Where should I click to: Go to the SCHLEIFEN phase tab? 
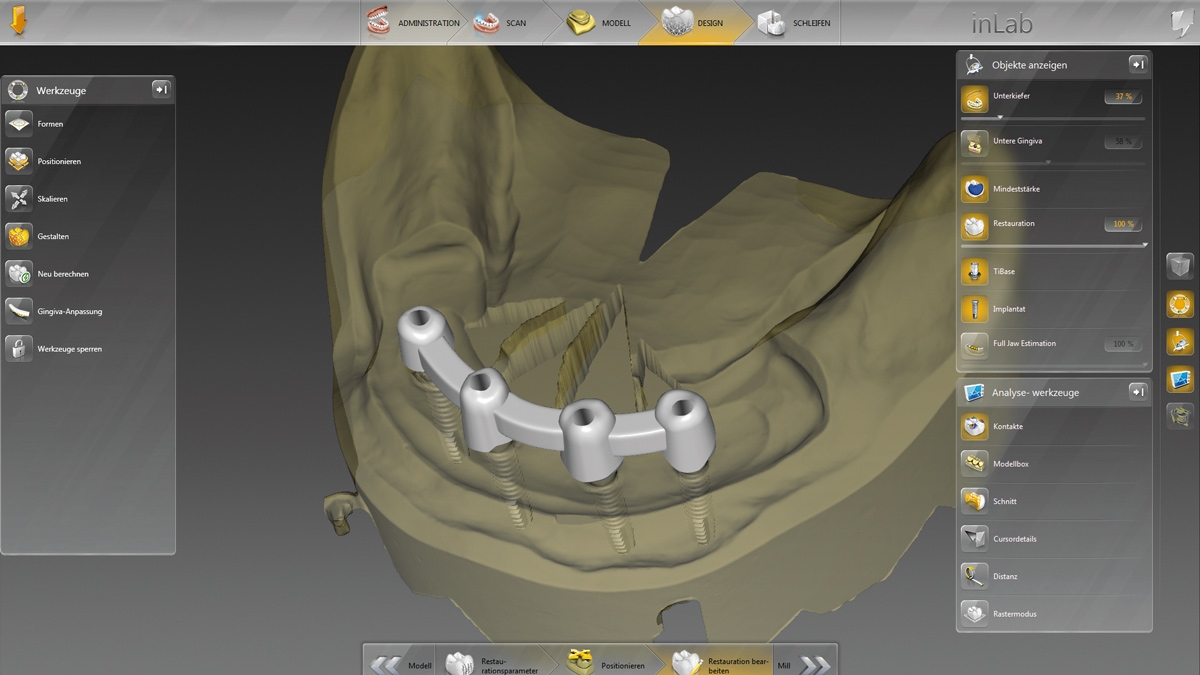(x=795, y=23)
